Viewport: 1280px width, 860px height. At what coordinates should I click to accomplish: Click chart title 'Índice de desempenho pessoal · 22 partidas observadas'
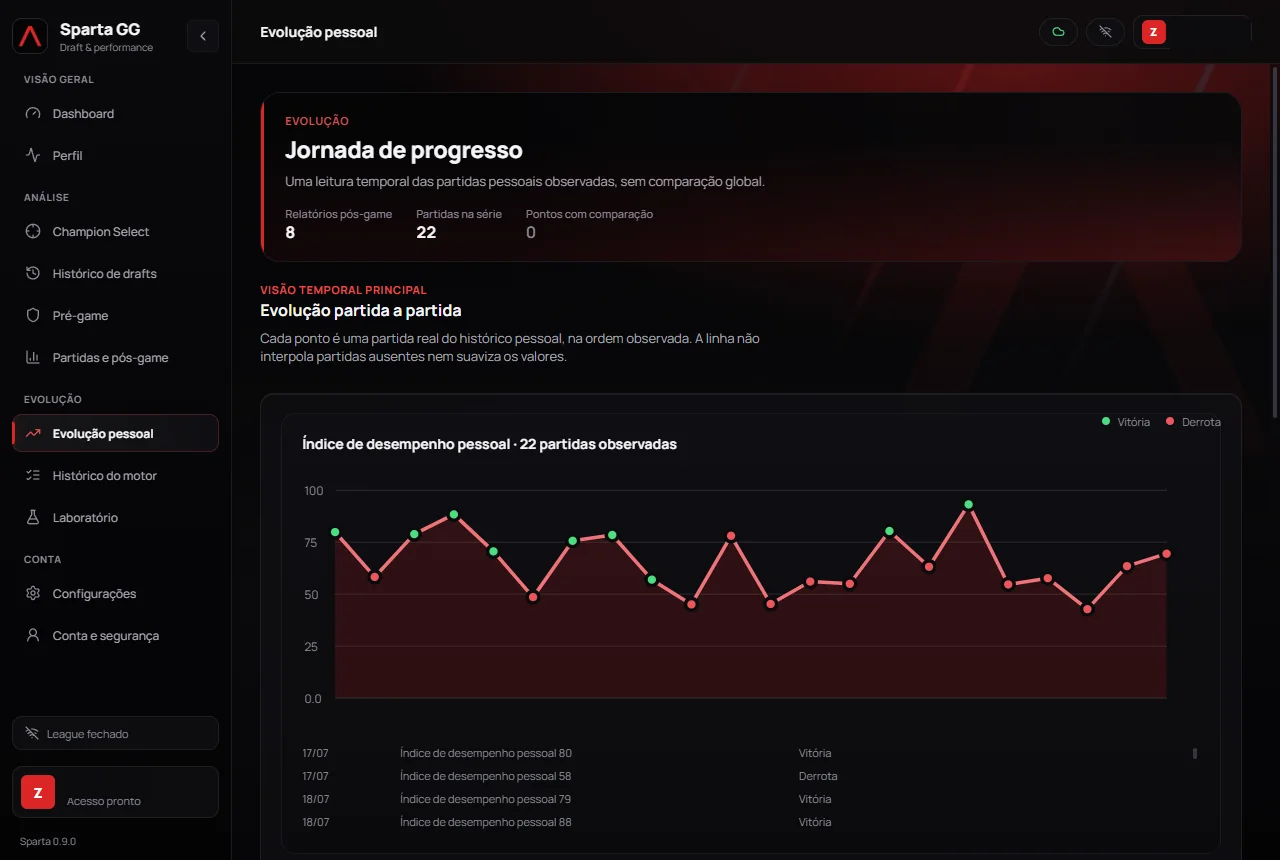click(x=489, y=444)
